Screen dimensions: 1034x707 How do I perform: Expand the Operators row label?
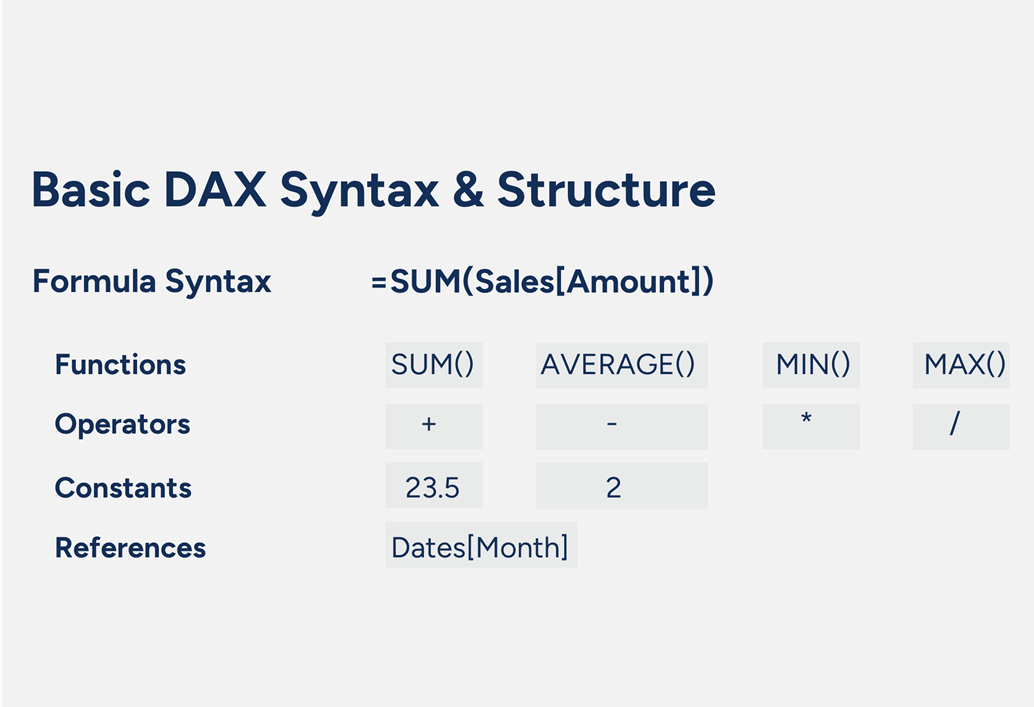[122, 425]
